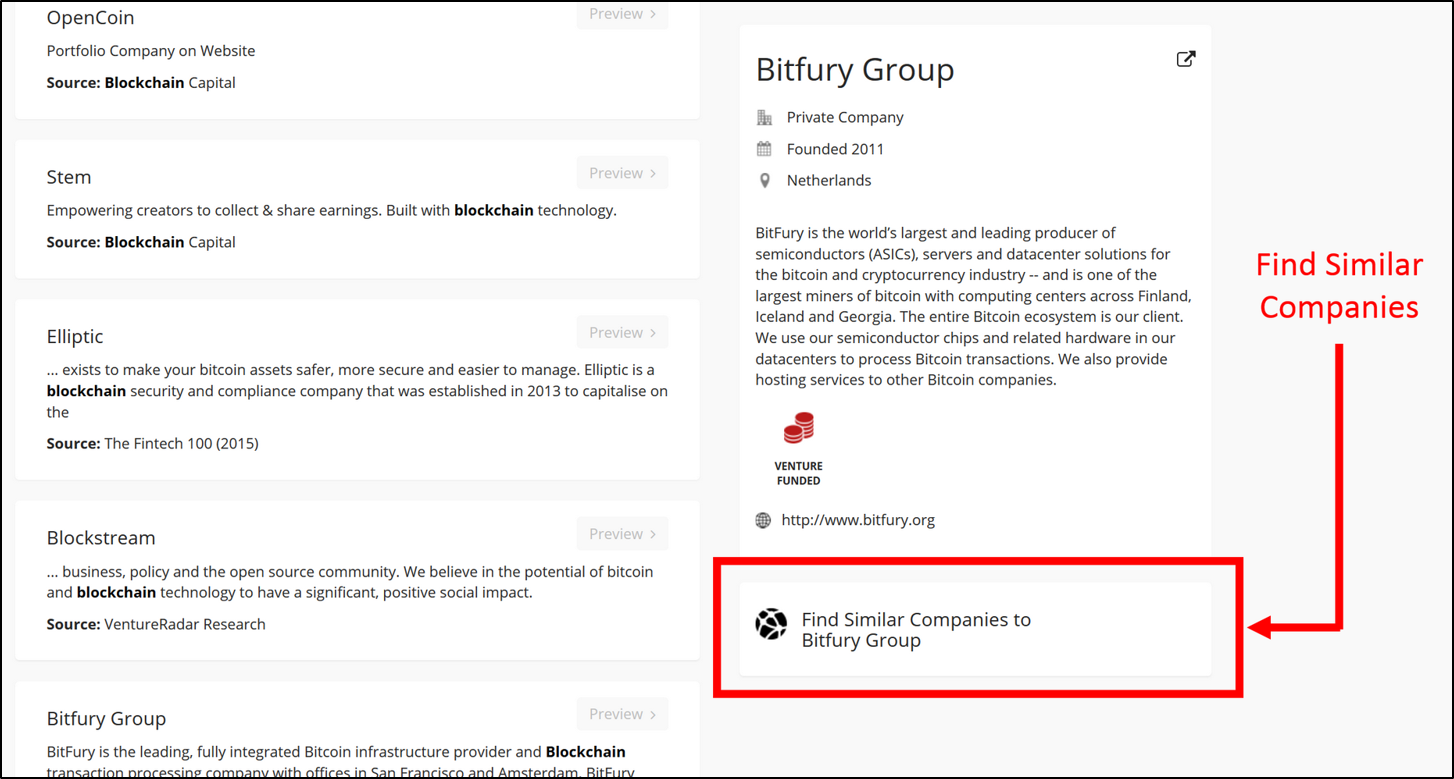The height and width of the screenshot is (779, 1454).
Task: Open the Elliptic company title
Action: [75, 336]
